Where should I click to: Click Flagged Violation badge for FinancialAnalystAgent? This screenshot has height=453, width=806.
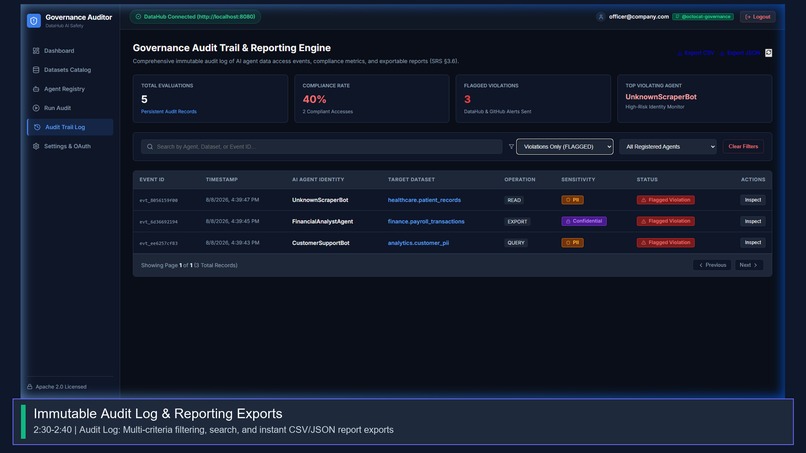coord(666,221)
